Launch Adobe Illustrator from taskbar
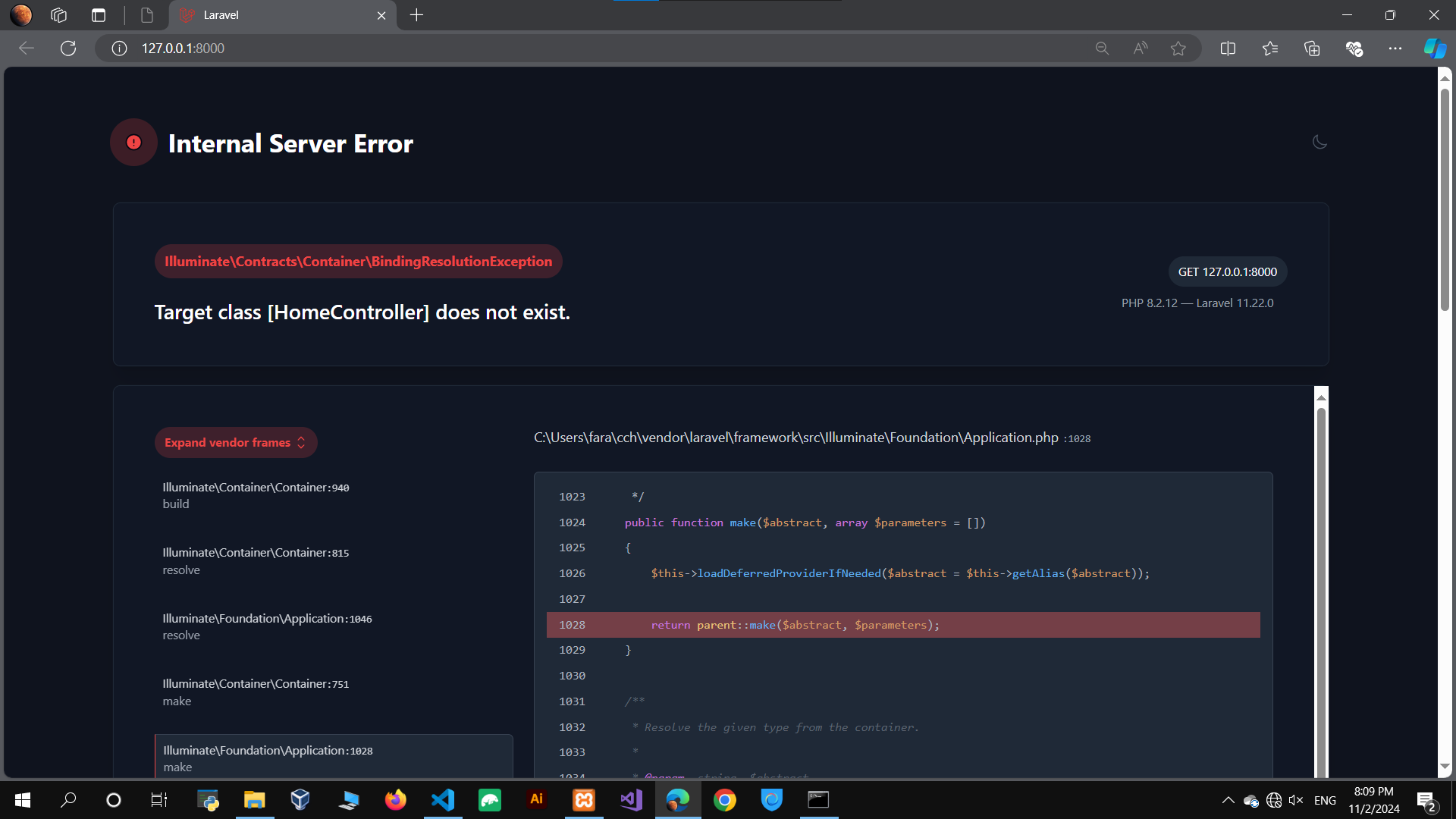This screenshot has height=819, width=1456. [537, 799]
